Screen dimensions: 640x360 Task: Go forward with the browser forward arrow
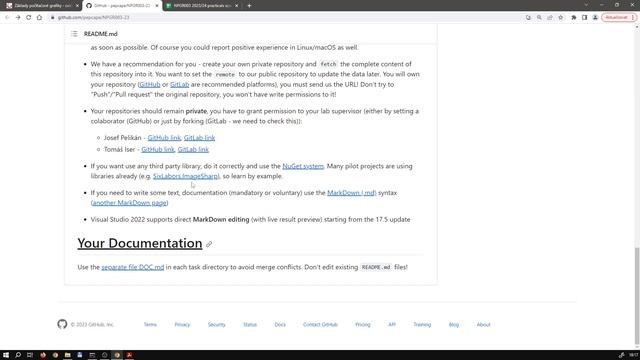click(18, 18)
